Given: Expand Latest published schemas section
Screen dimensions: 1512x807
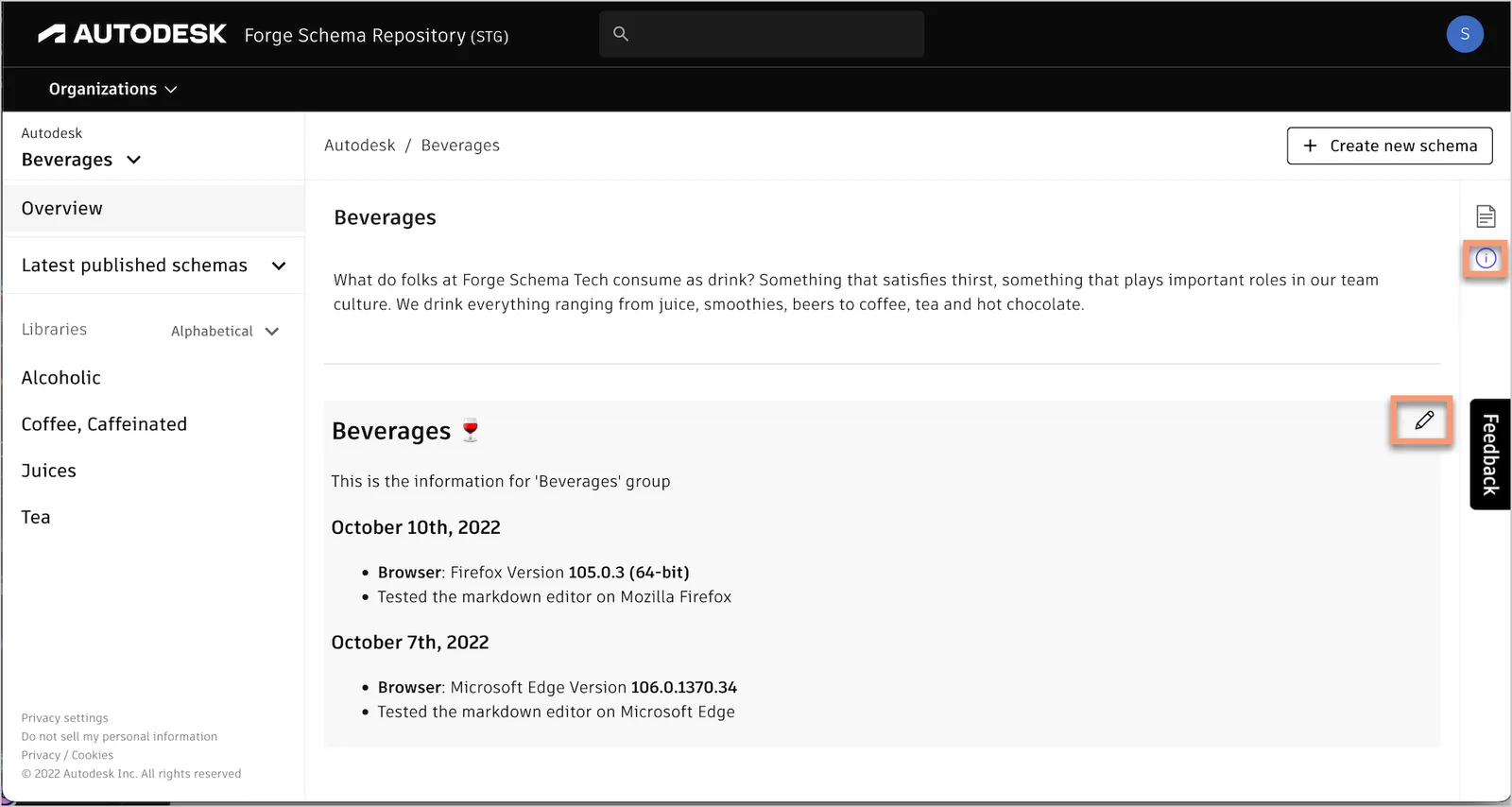Looking at the screenshot, I should pos(153,266).
